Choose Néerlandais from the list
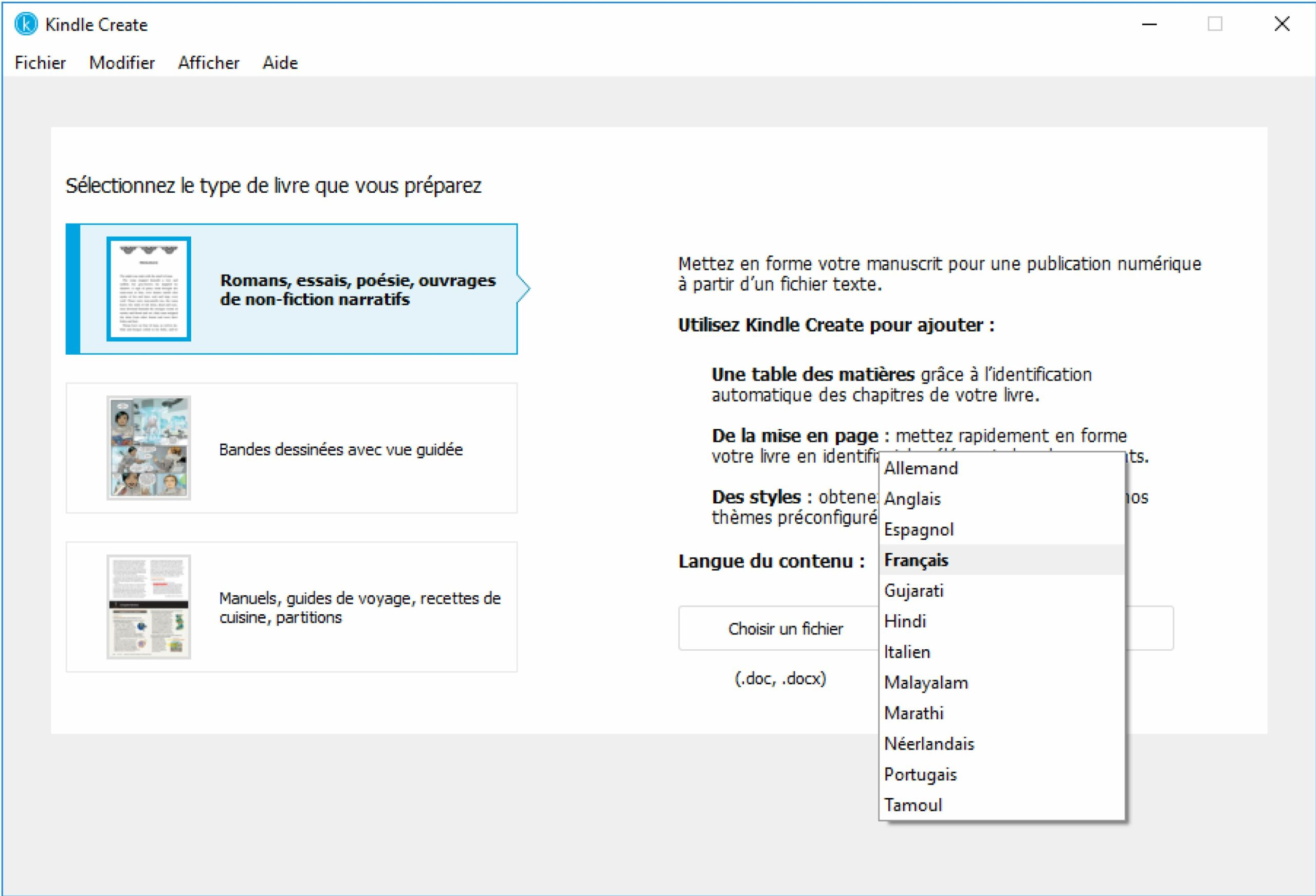Image resolution: width=1316 pixels, height=896 pixels. (x=929, y=744)
